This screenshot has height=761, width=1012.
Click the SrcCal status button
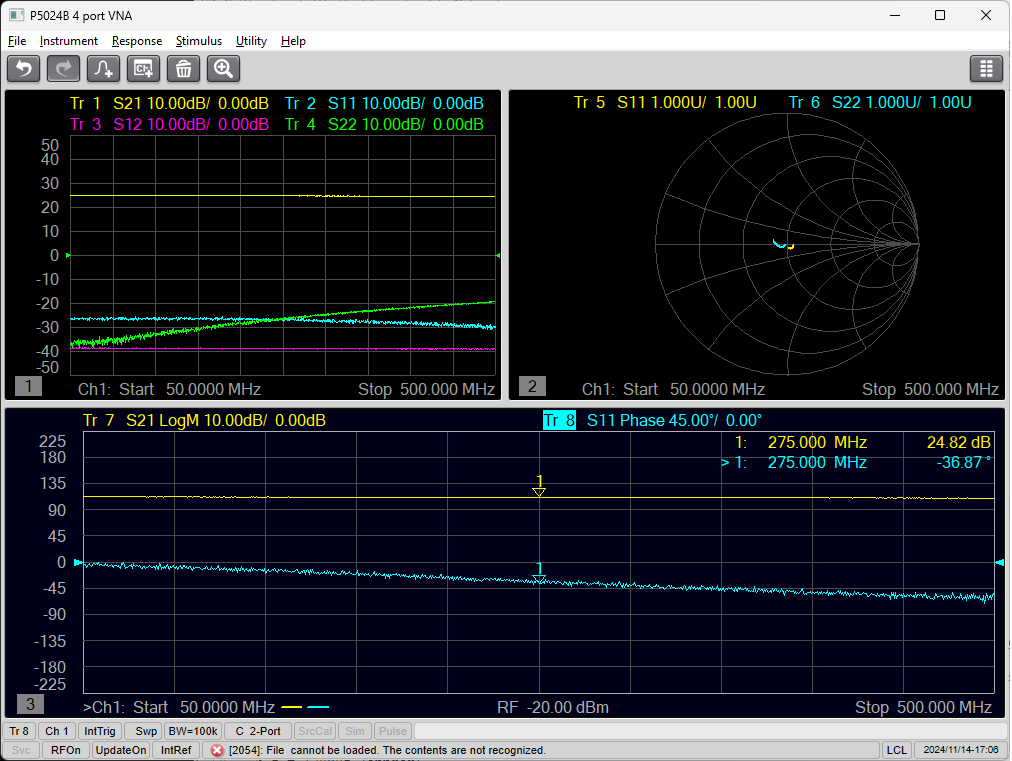pyautogui.click(x=315, y=731)
